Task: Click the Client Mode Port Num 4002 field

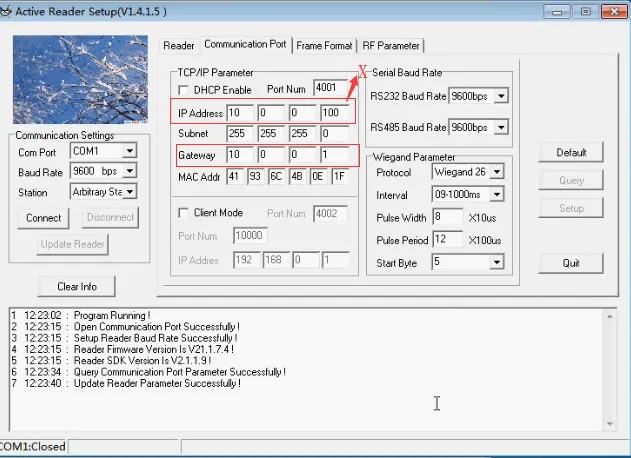Action: coord(330,213)
